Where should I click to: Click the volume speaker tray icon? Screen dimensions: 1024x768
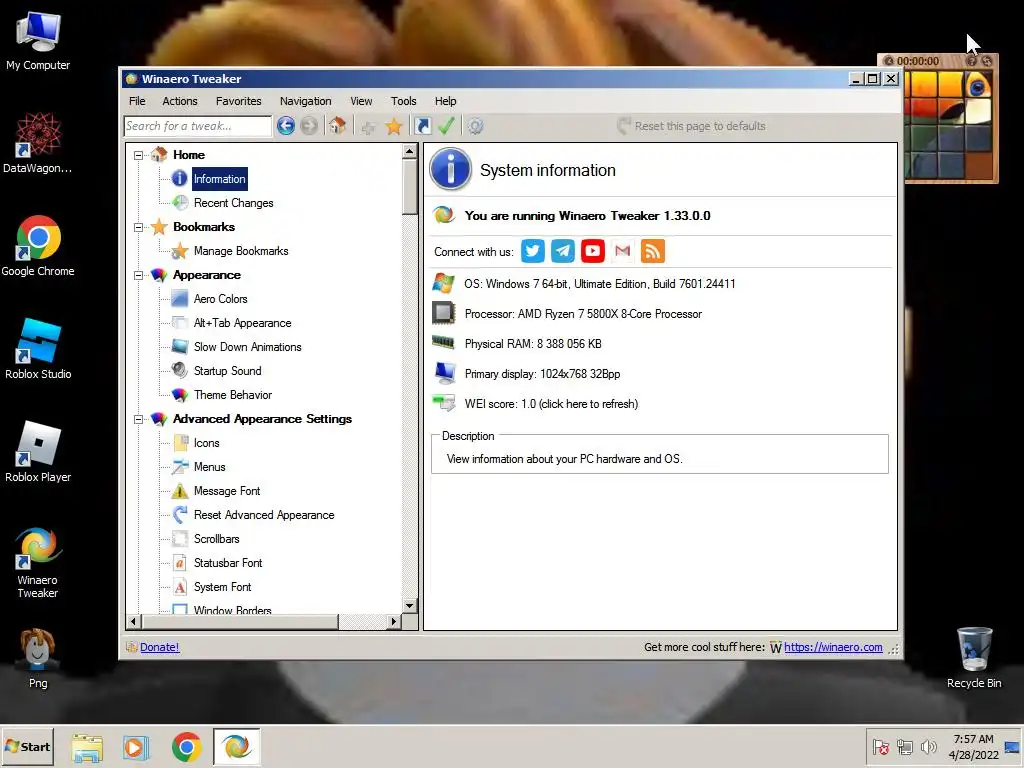(x=928, y=747)
